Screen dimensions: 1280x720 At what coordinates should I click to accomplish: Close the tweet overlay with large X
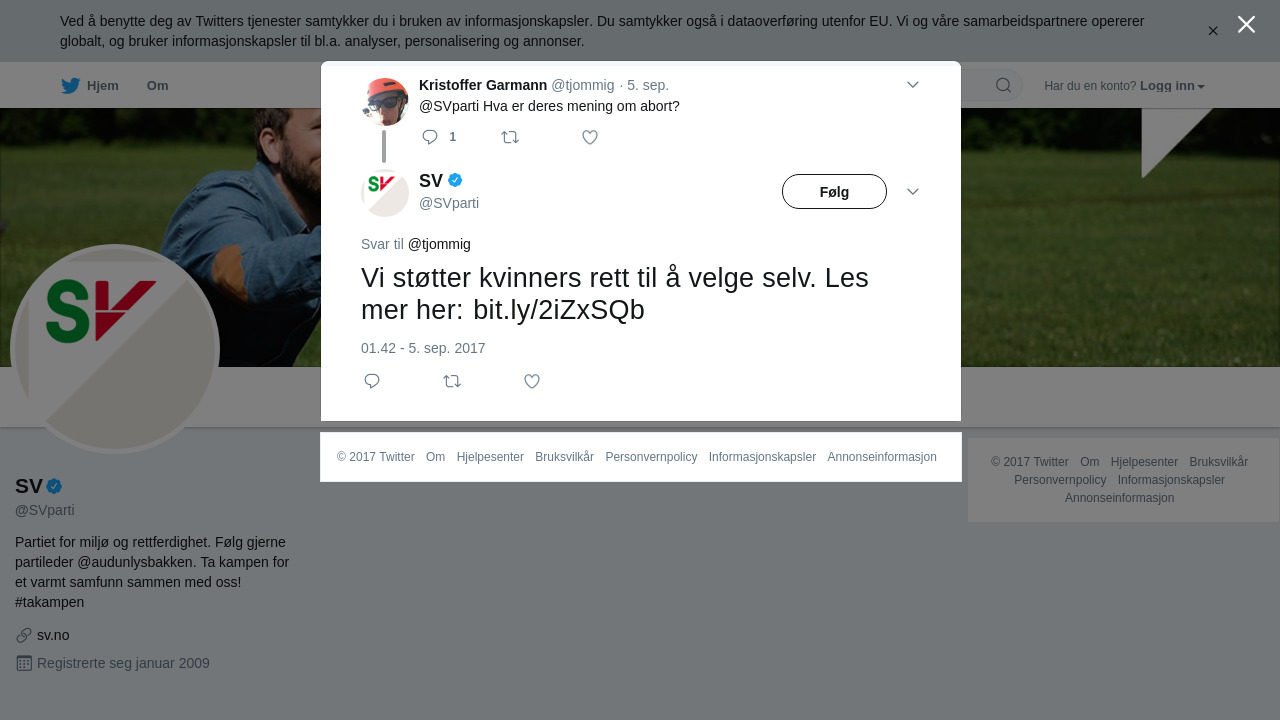1246,24
